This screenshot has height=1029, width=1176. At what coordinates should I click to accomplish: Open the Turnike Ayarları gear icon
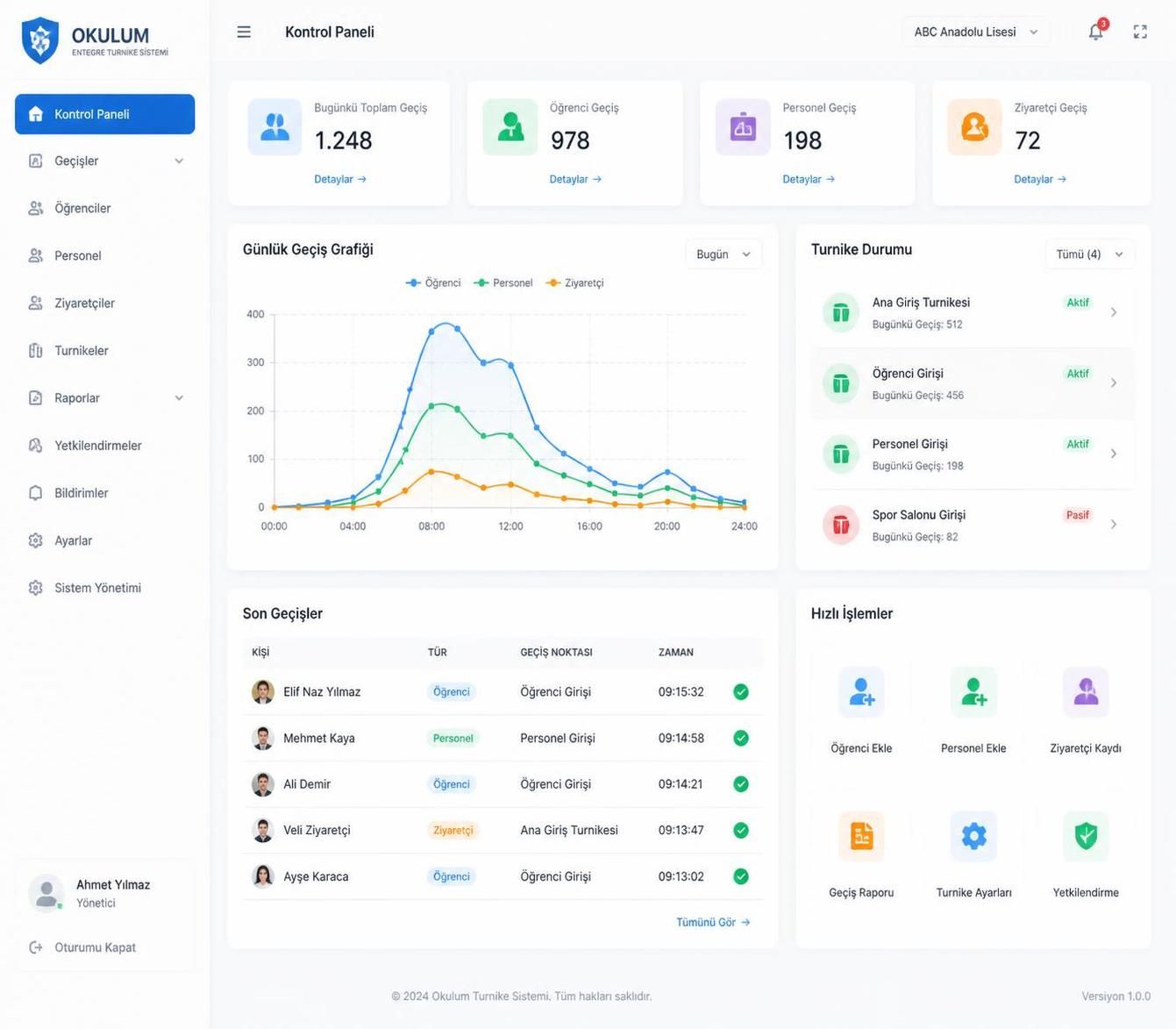(973, 835)
